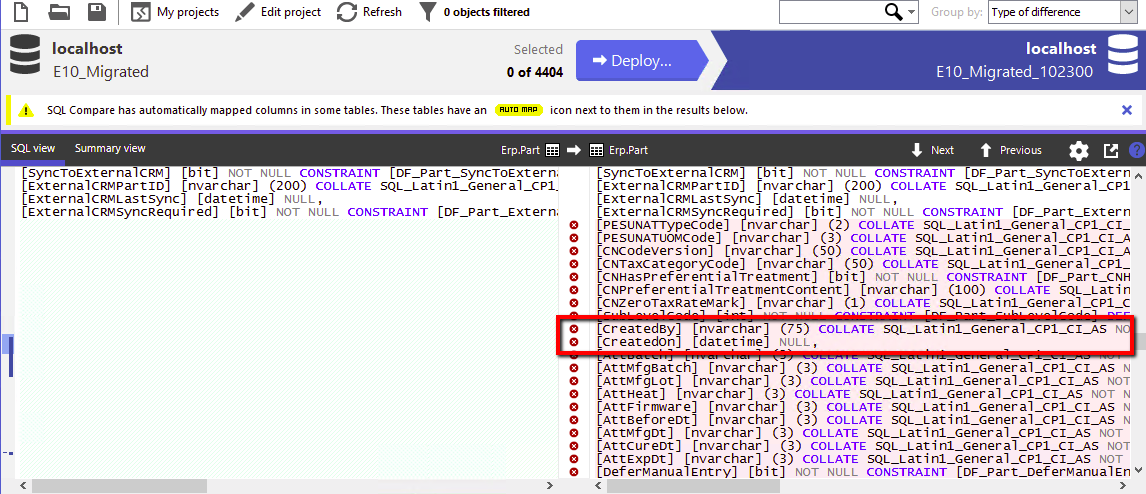Select the [AttExpDt] line
Screen dimensions: 1146x494
pyautogui.click(x=864, y=459)
